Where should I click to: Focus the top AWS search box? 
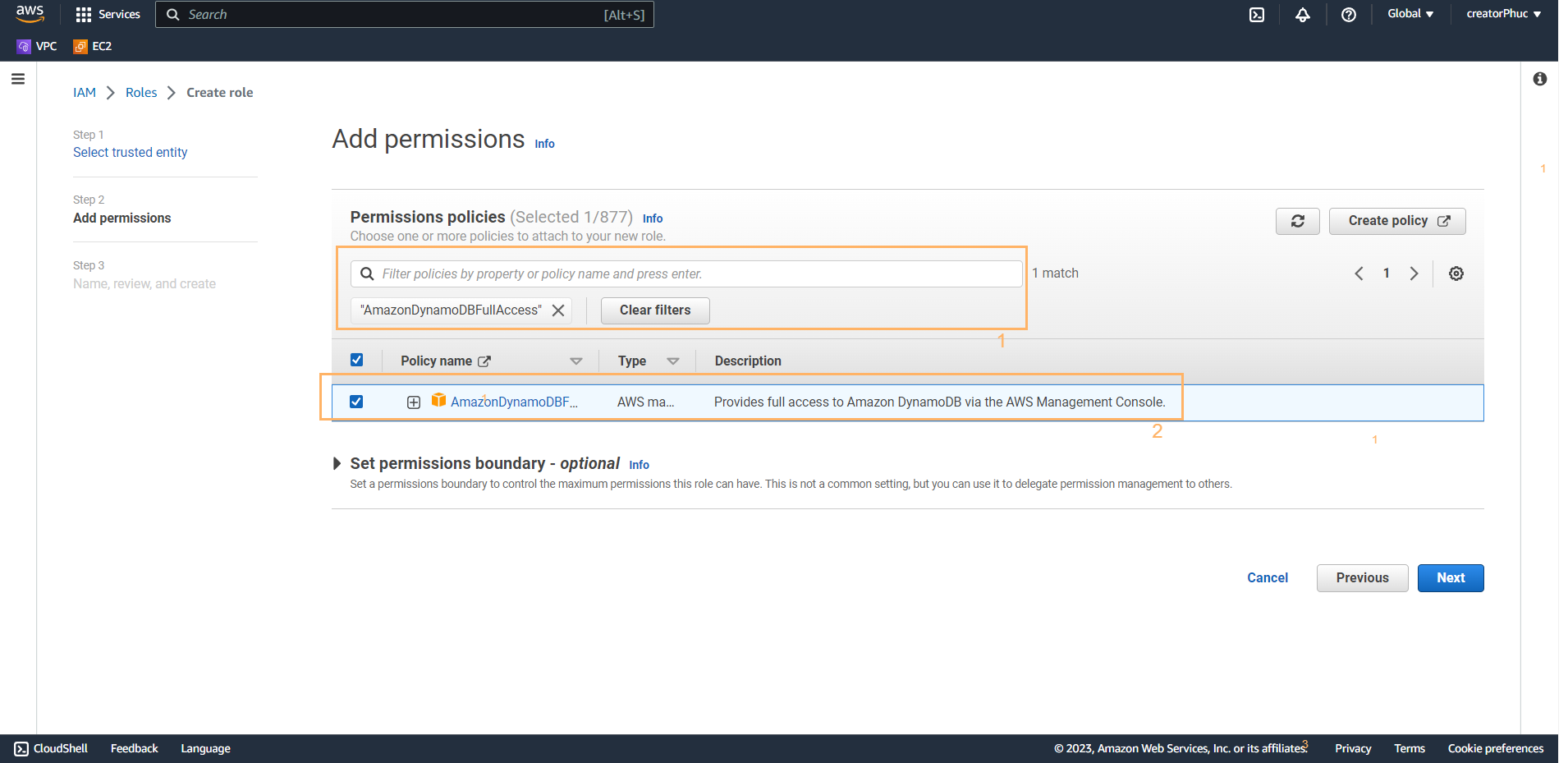tap(405, 15)
